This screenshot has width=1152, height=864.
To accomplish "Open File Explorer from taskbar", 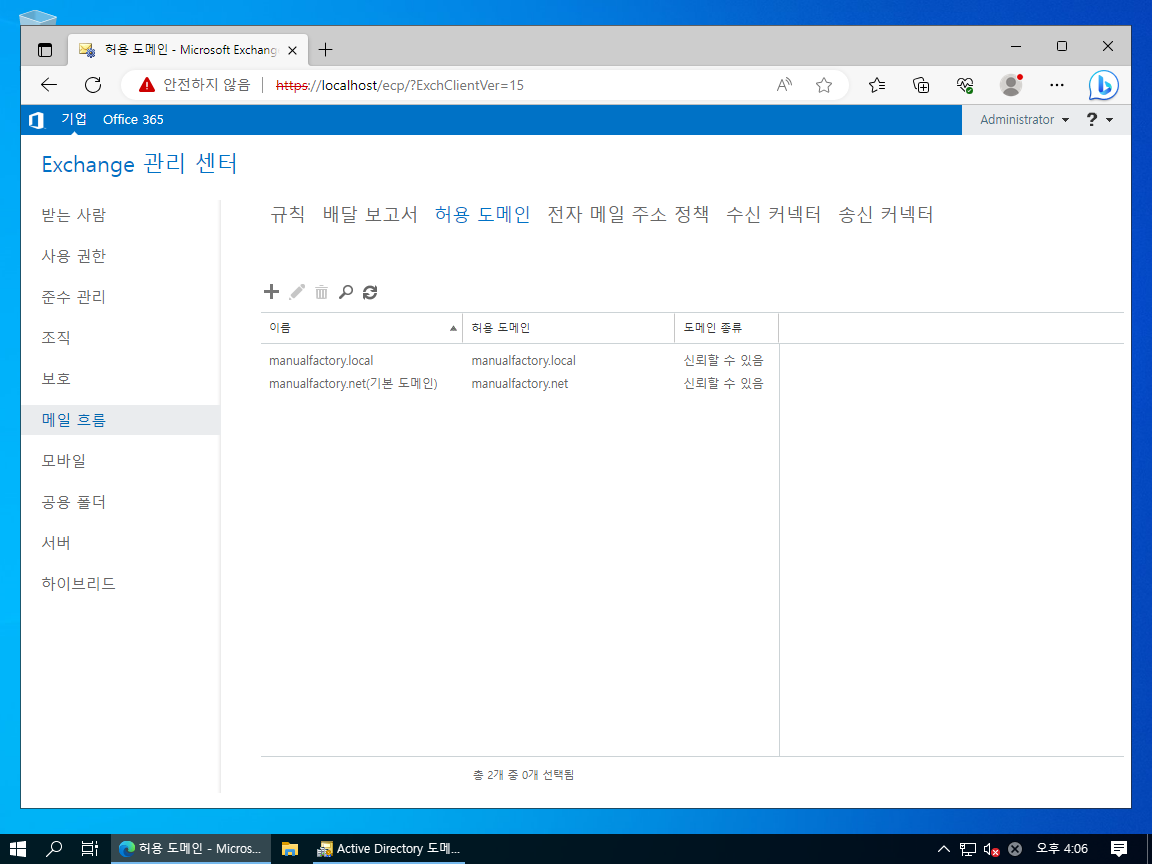I will click(289, 849).
